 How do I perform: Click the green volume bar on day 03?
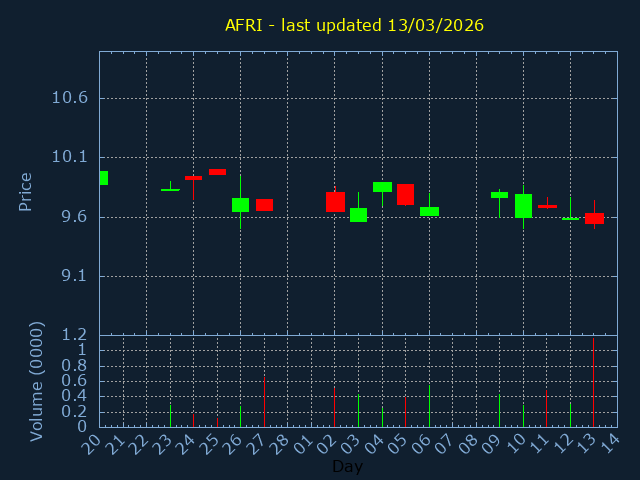pyautogui.click(x=358, y=411)
